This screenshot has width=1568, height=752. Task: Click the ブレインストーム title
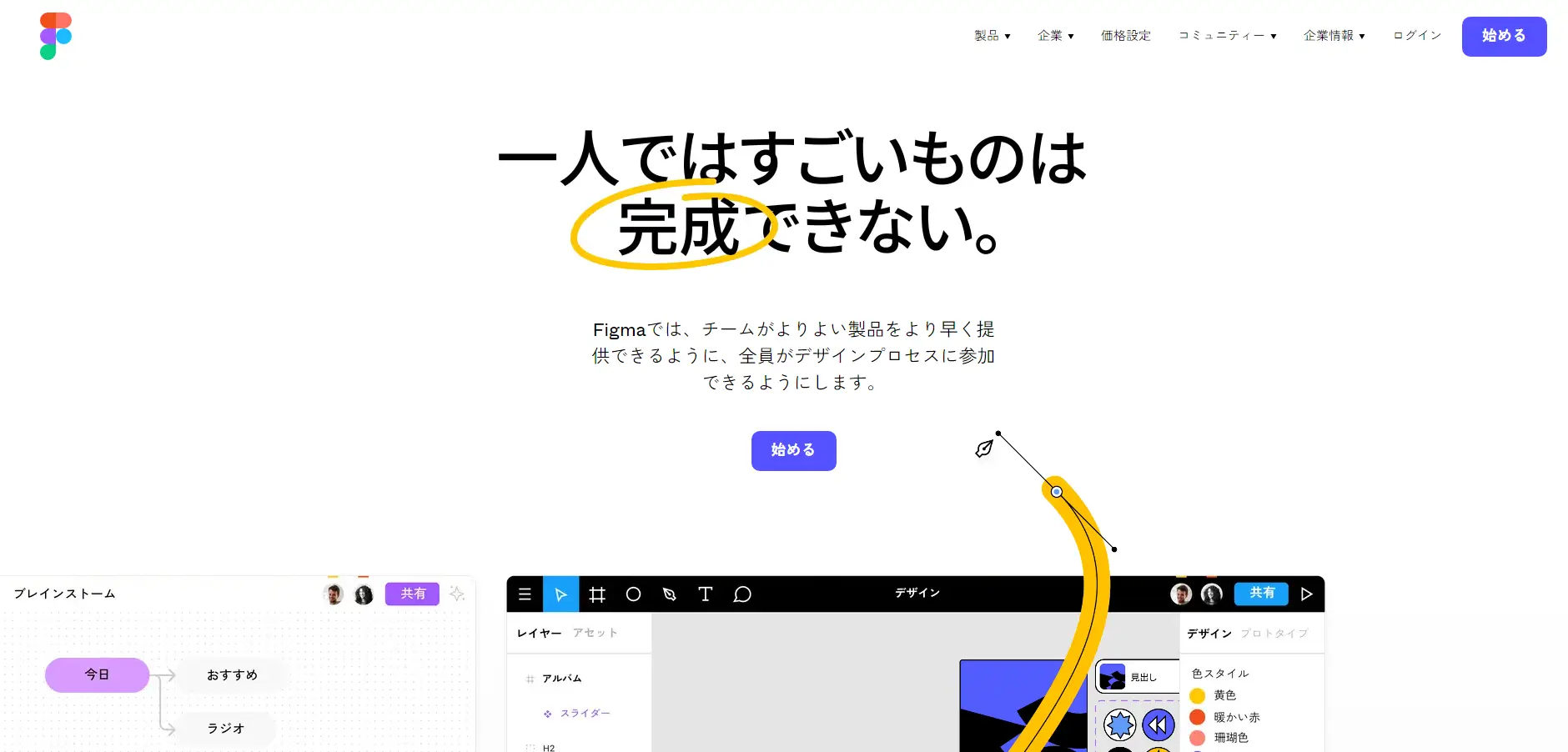point(65,594)
